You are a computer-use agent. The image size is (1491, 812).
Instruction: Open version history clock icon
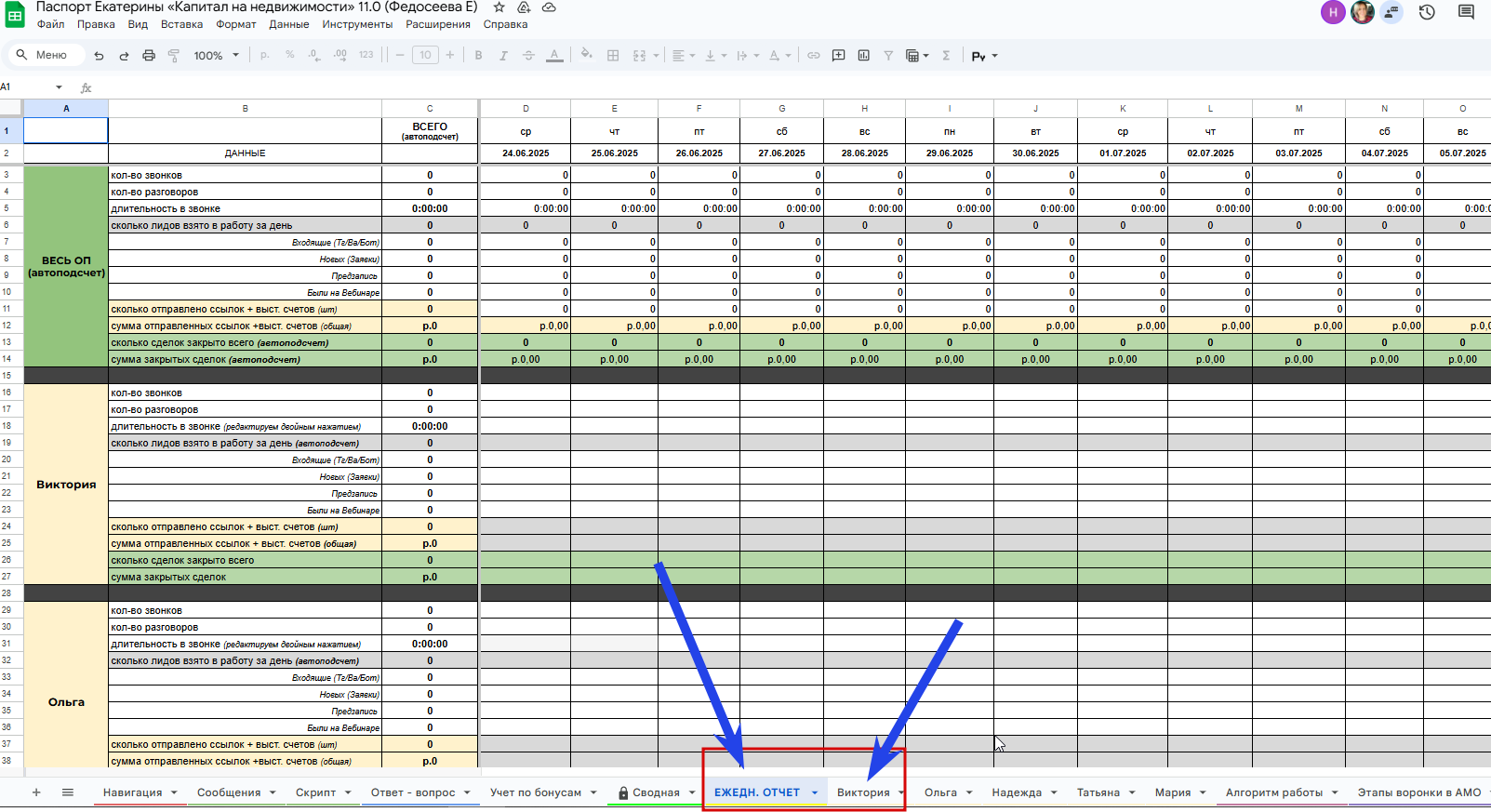point(1427,12)
